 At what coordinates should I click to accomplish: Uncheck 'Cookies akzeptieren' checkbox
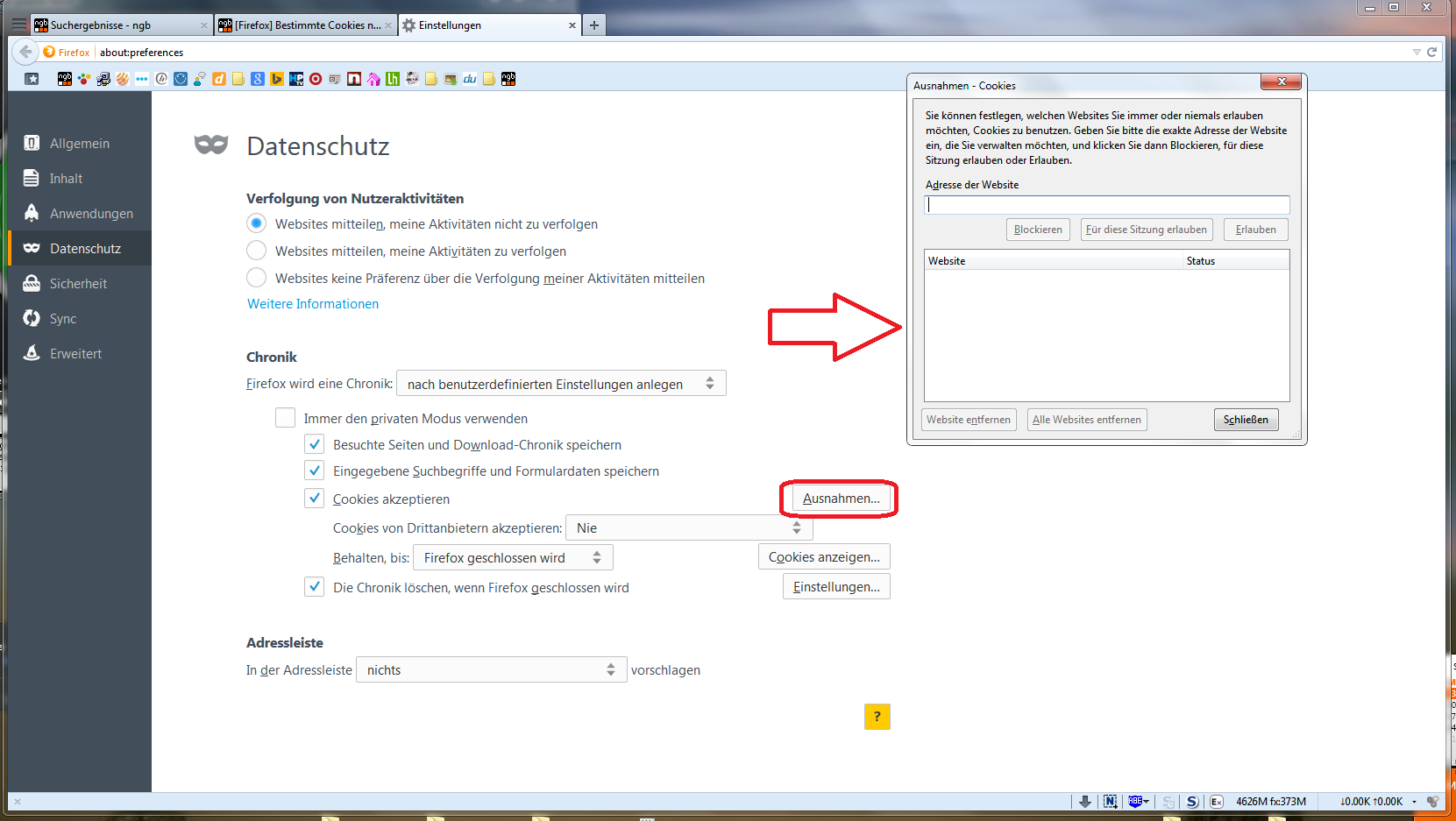pos(315,499)
